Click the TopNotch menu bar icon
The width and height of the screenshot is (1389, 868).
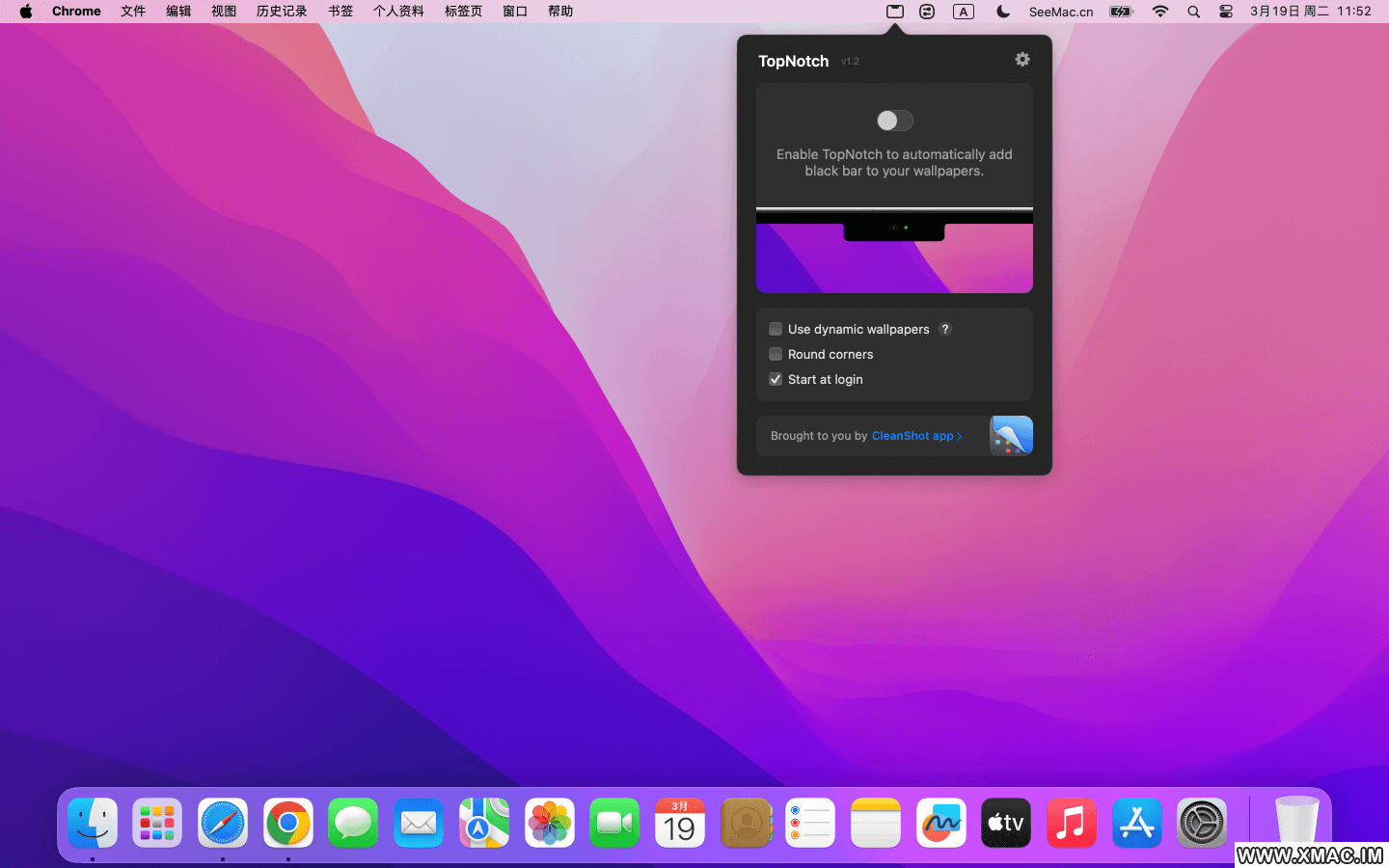coord(895,12)
